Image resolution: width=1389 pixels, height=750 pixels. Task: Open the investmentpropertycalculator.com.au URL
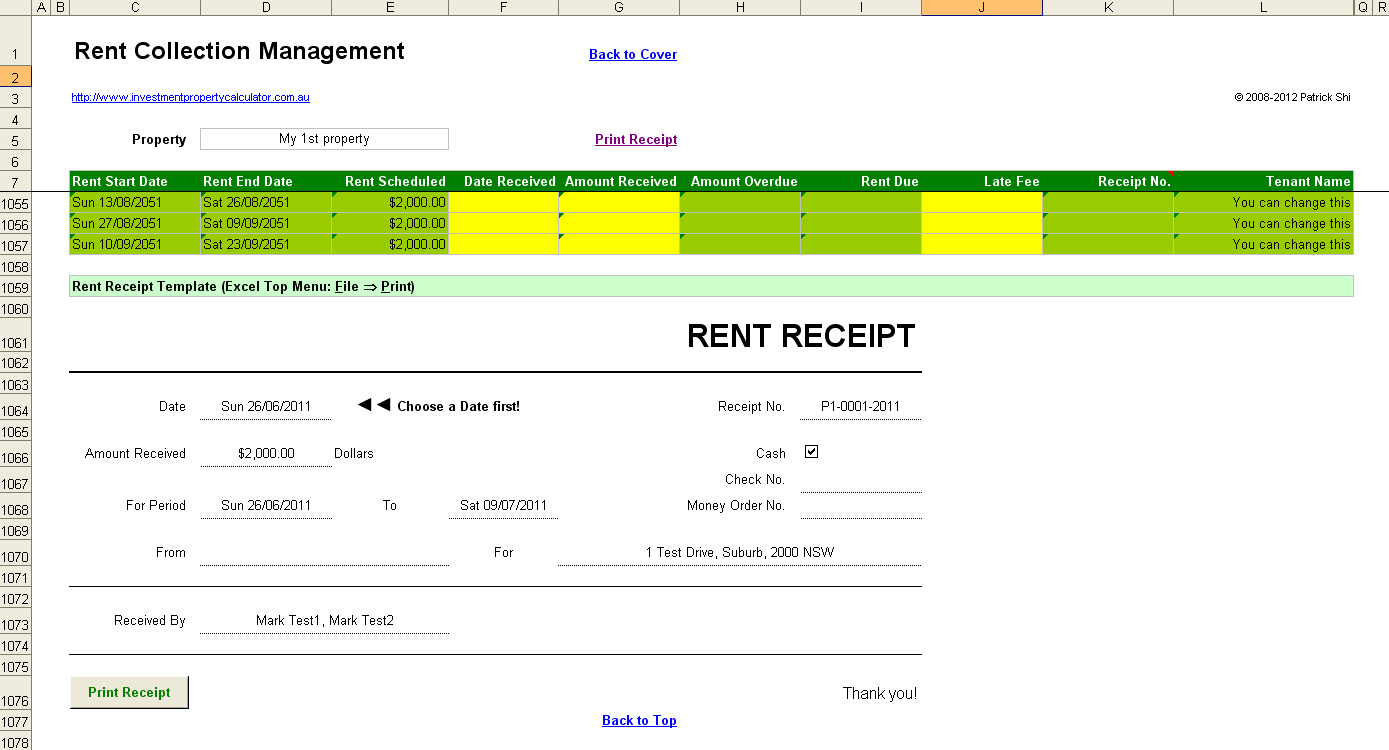[190, 98]
